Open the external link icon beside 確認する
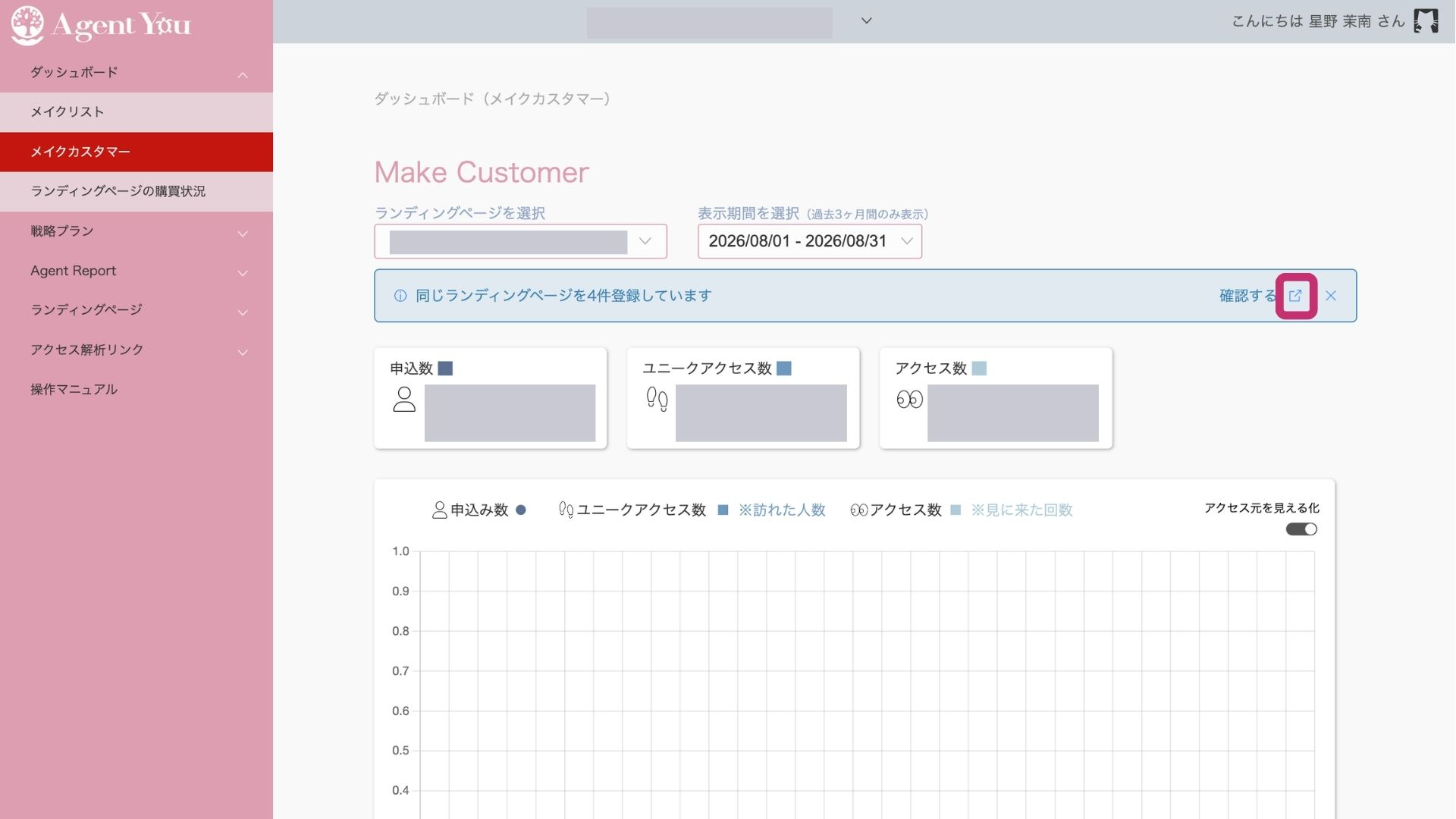Viewport: 1456px width, 819px height. pyautogui.click(x=1295, y=296)
